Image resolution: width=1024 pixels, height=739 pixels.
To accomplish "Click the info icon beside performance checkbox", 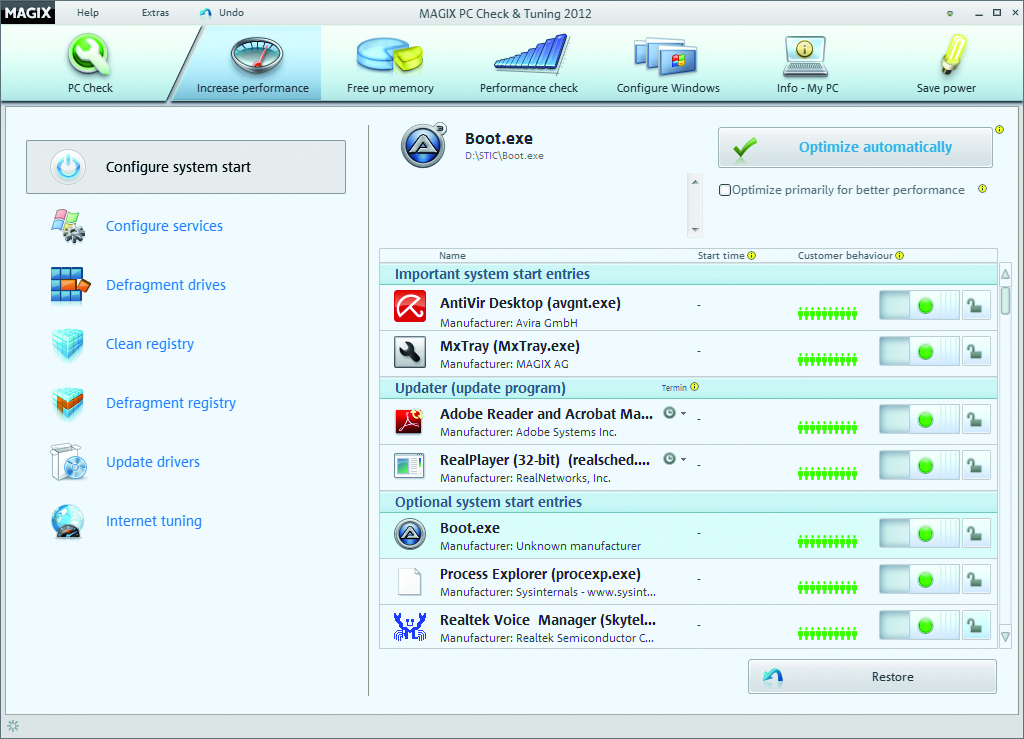I will coord(982,189).
